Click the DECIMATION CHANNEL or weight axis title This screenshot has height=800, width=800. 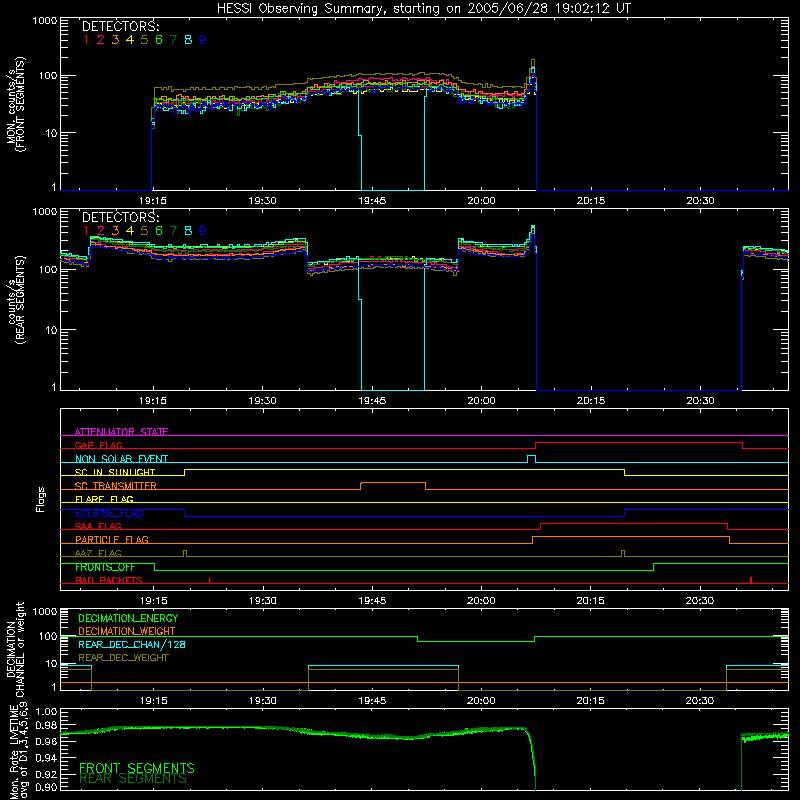(15, 649)
